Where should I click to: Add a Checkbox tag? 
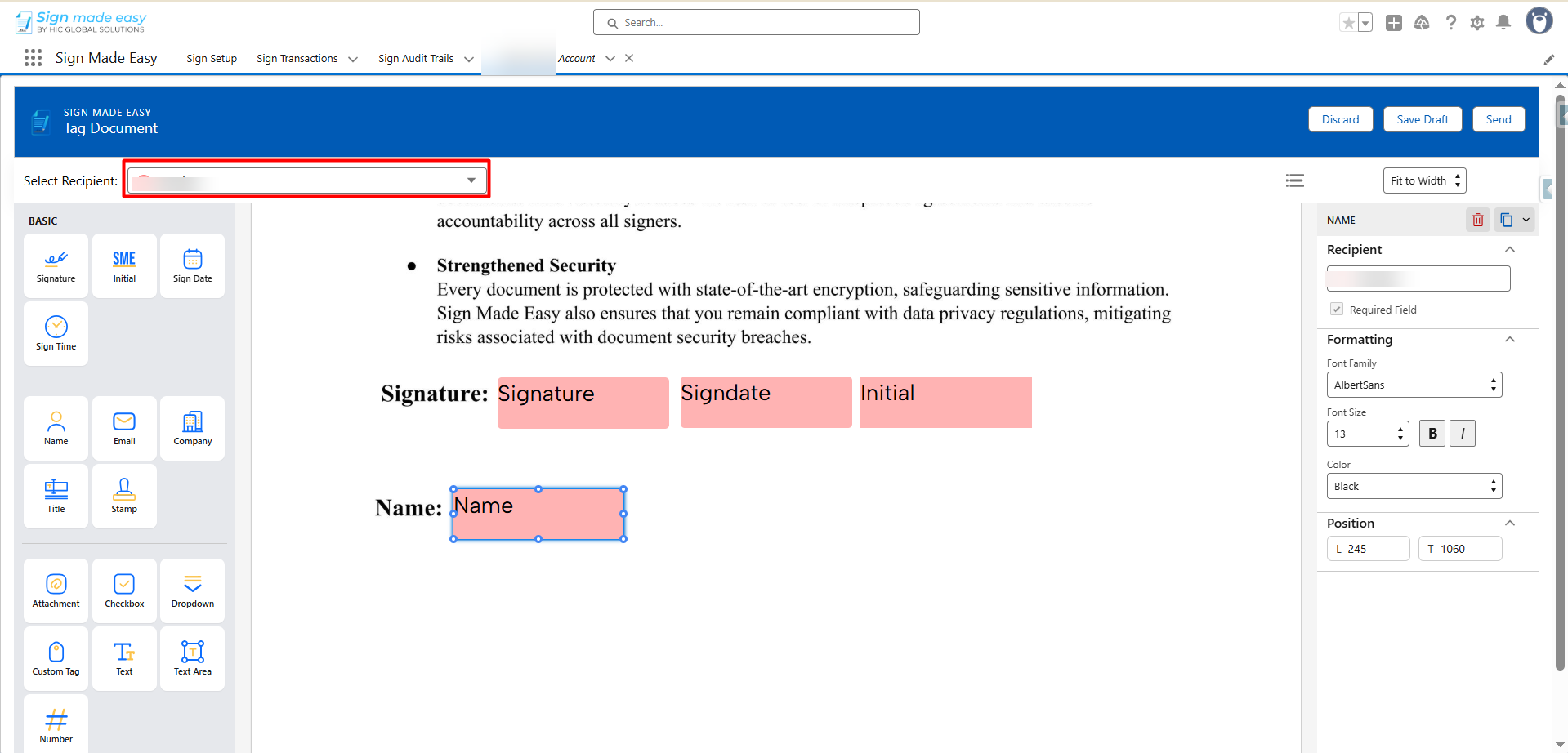tap(124, 591)
